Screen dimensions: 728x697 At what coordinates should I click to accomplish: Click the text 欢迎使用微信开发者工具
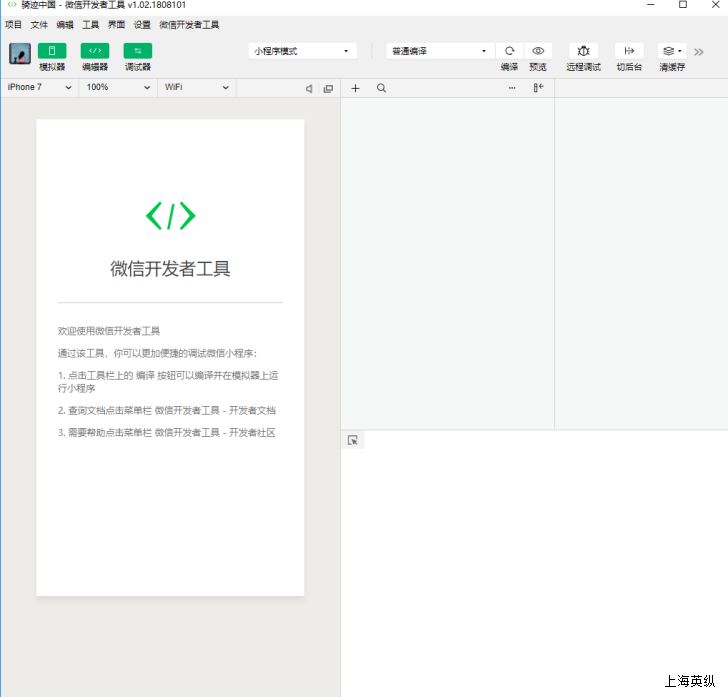click(x=109, y=331)
